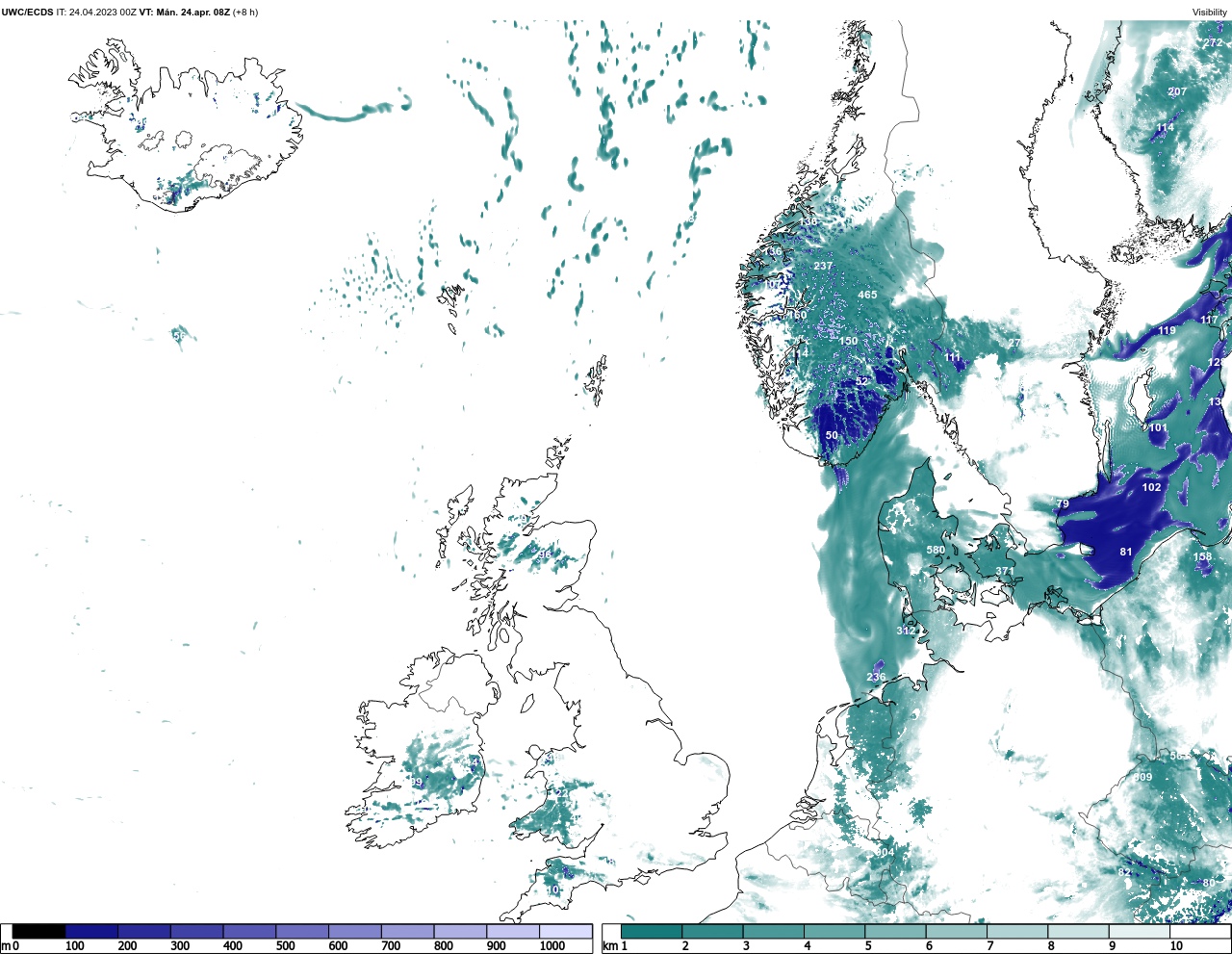Viewport: 1232px width, 954px height.
Task: Choose the 900–1000 m pale lavender swatch
Action: (513, 932)
